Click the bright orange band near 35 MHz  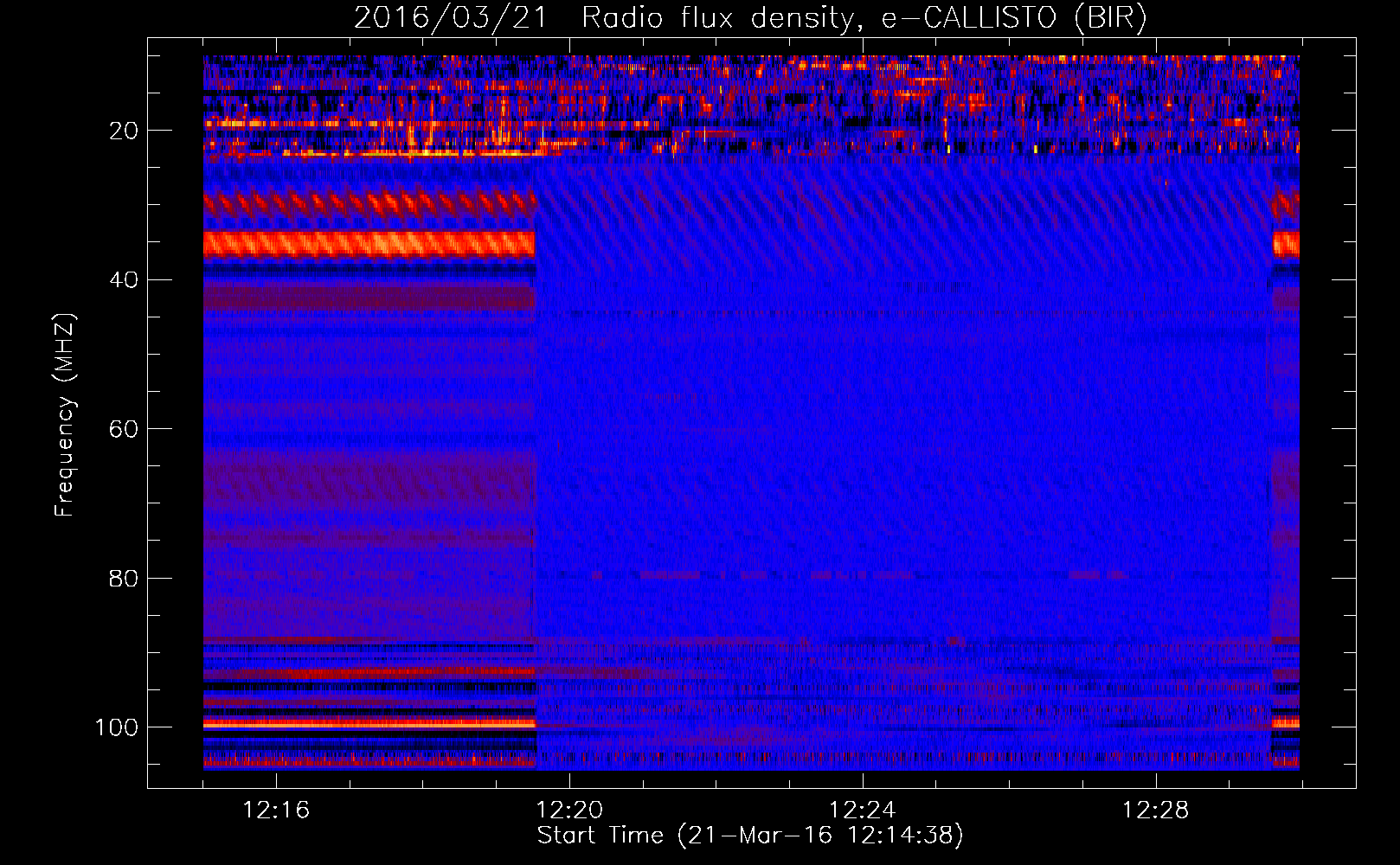click(x=369, y=244)
